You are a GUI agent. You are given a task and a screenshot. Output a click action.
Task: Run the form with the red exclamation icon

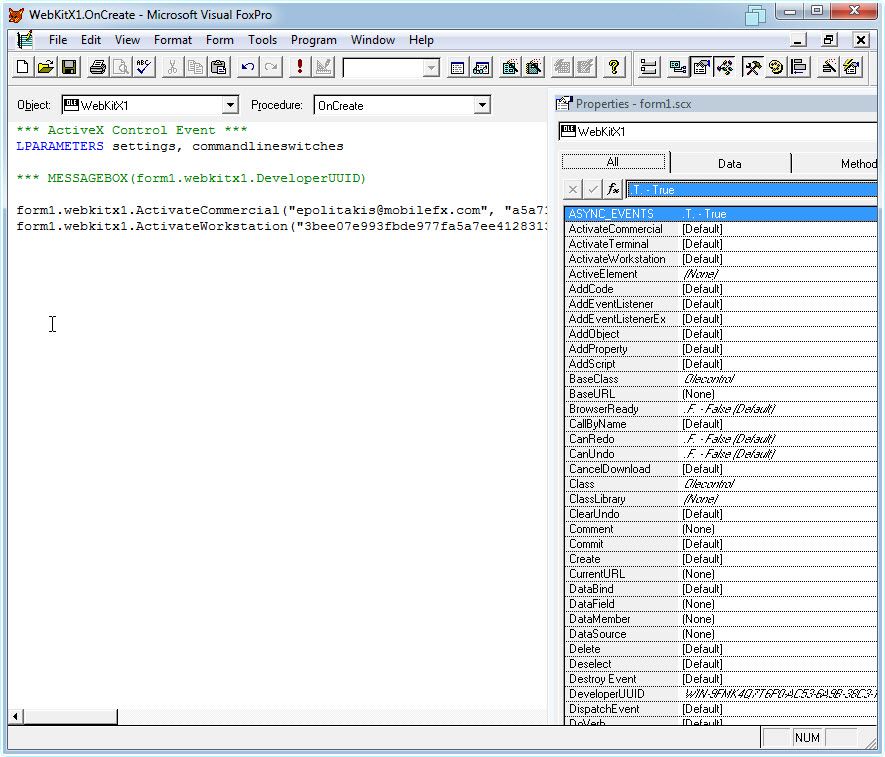pyautogui.click(x=300, y=67)
